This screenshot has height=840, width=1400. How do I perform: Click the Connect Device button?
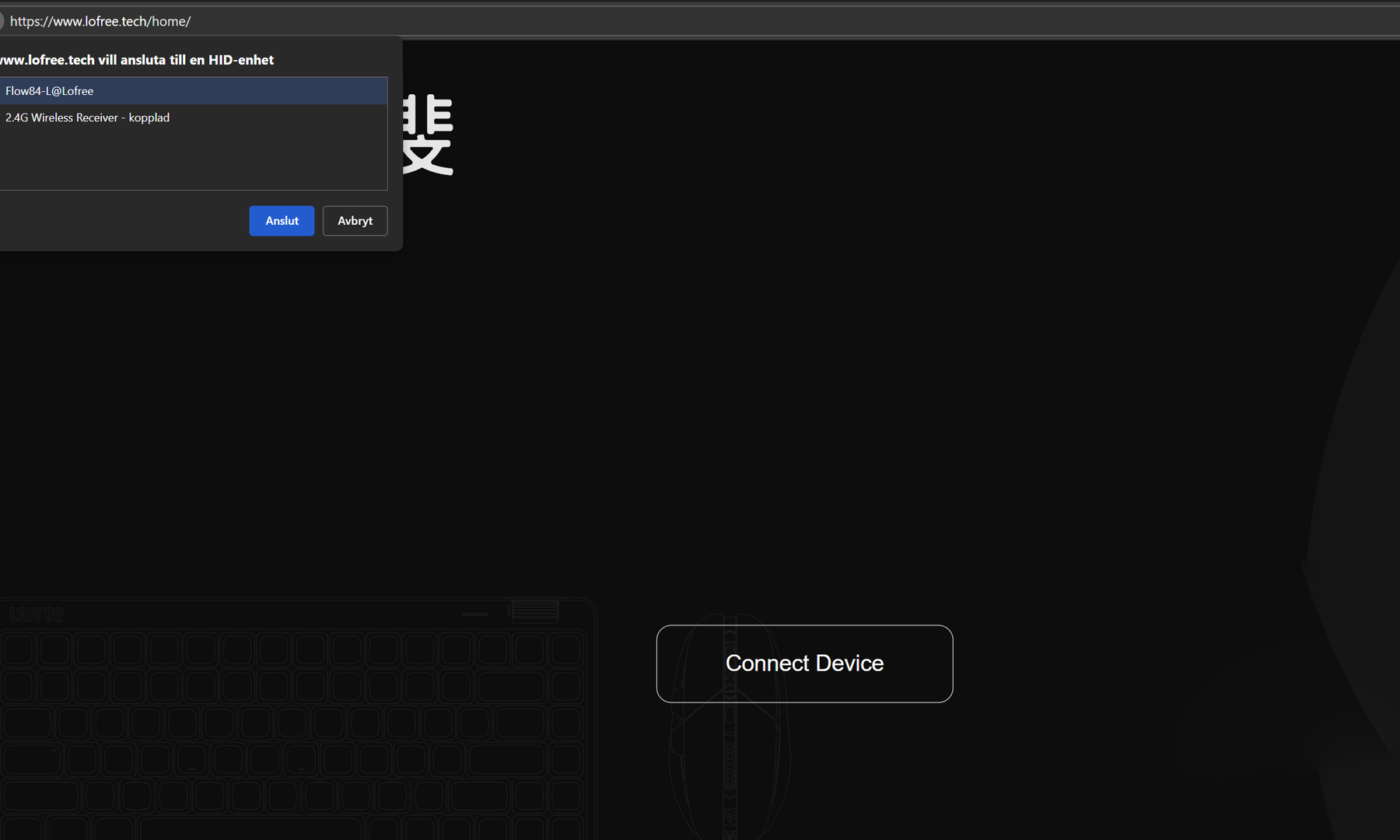[x=804, y=663]
